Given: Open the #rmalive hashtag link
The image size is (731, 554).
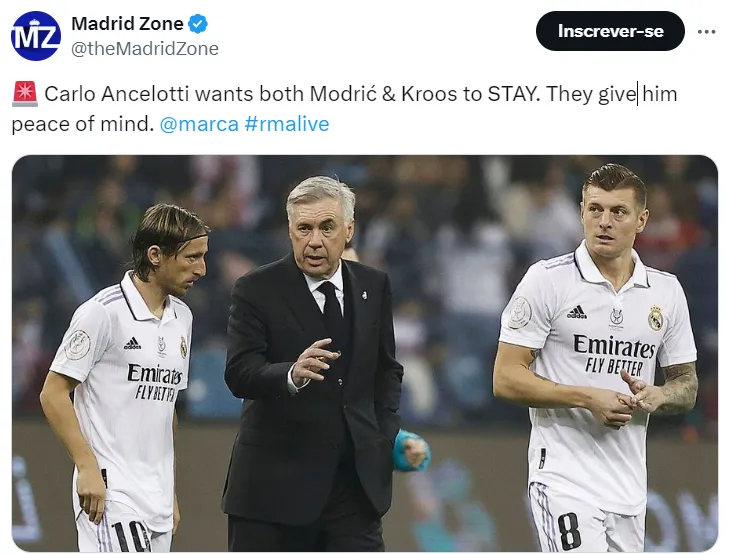Looking at the screenshot, I should click(x=287, y=124).
